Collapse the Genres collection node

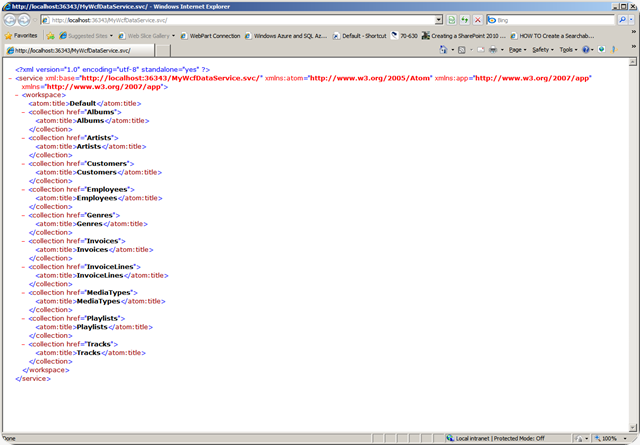(23, 215)
